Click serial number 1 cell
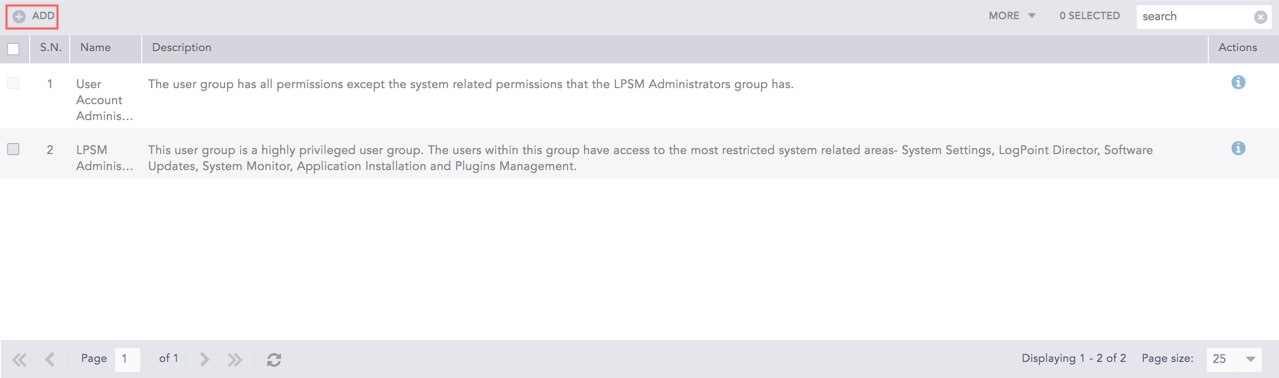1279x378 pixels. 50,84
